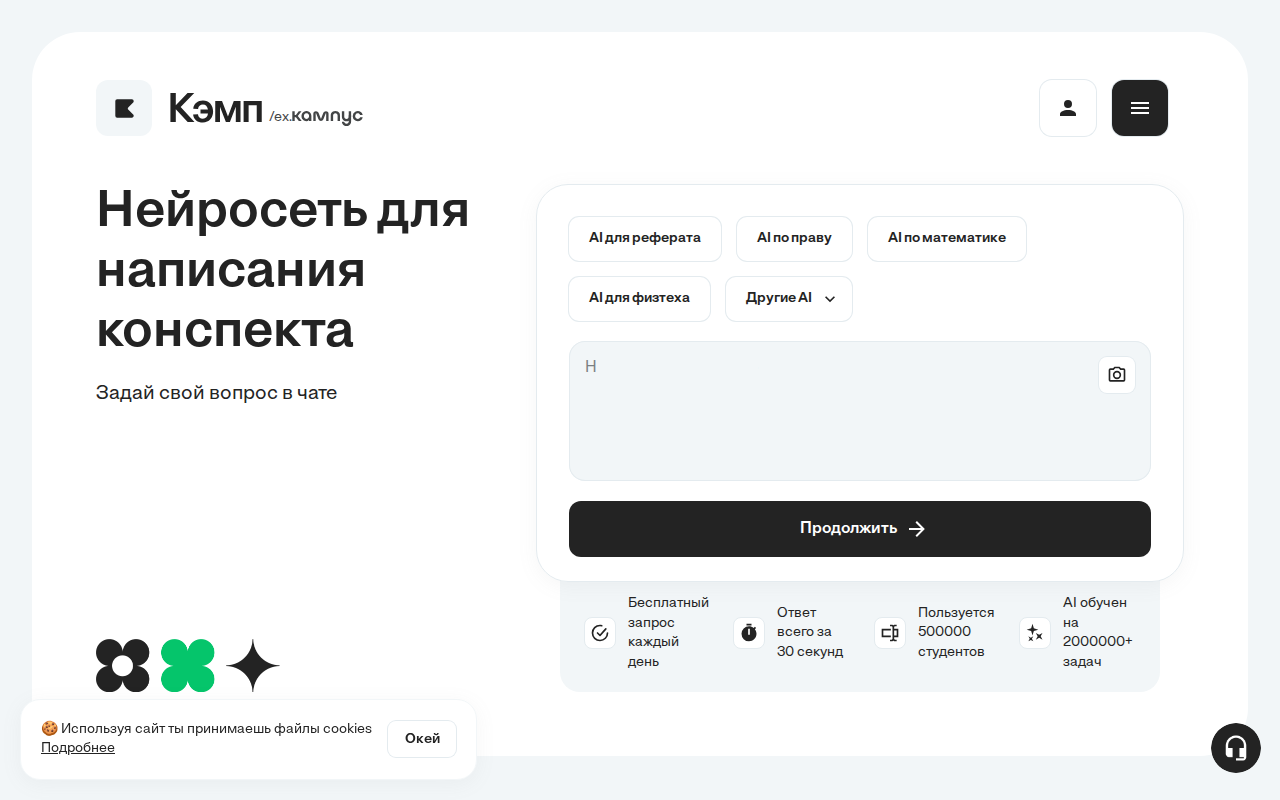The width and height of the screenshot is (1280, 800).
Task: Click the Кэмп /ex.кампус wordmark
Action: click(266, 109)
